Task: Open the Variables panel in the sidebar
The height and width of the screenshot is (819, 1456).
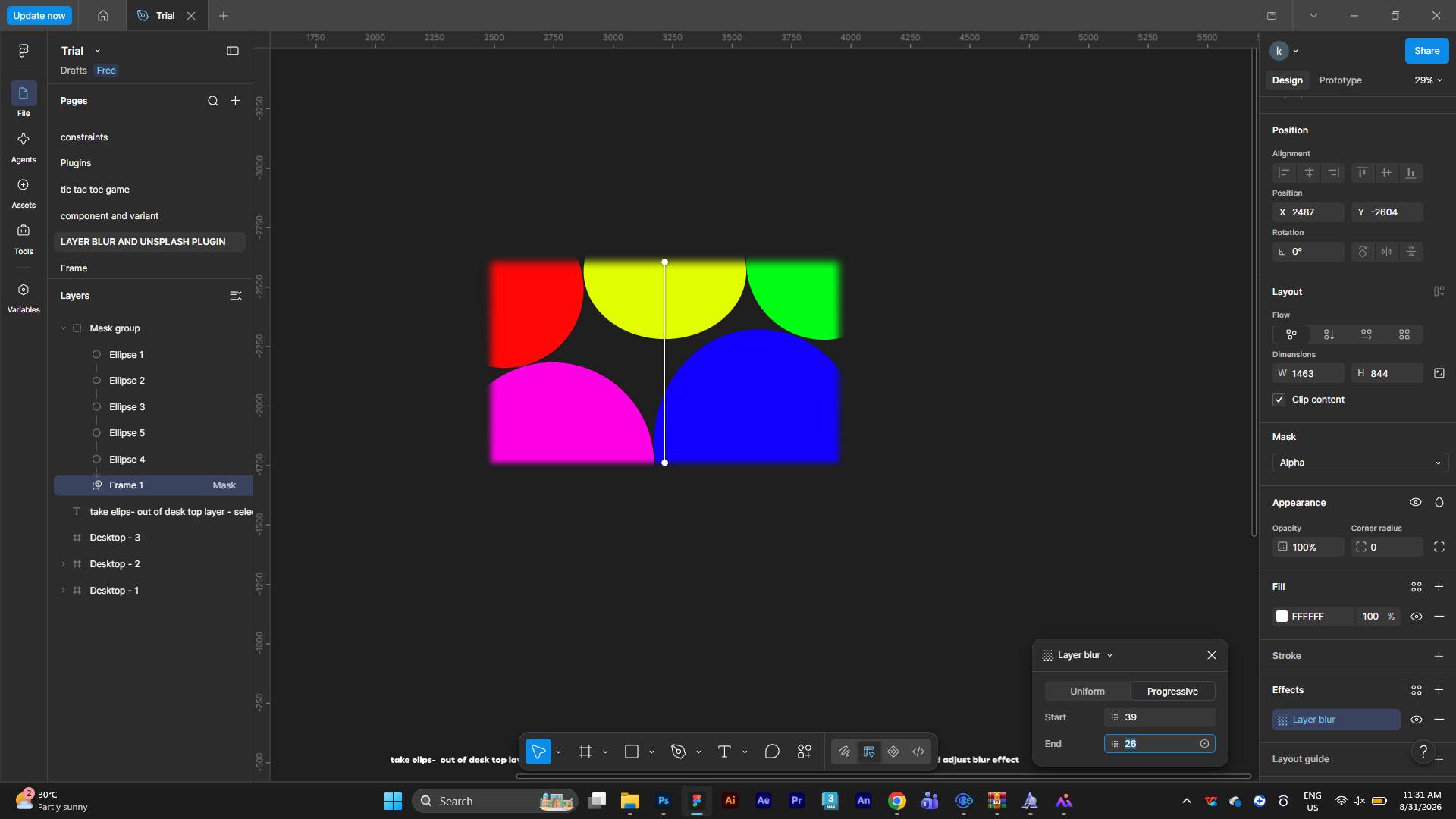Action: [24, 298]
